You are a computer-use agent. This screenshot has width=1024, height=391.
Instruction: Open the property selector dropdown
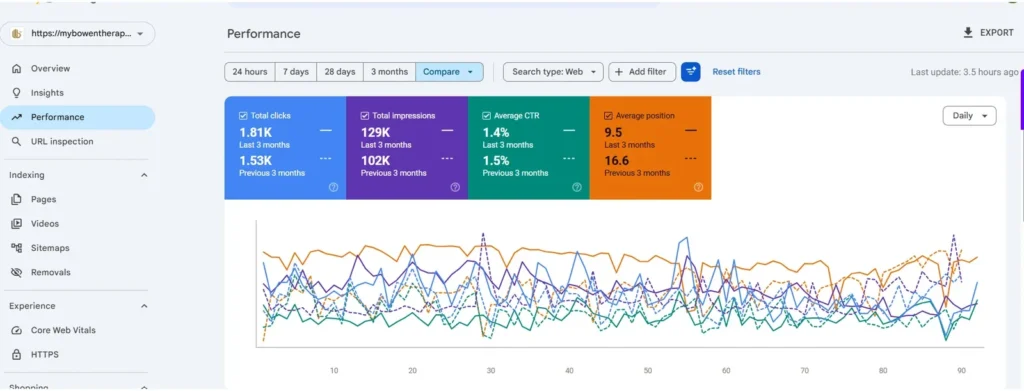78,34
